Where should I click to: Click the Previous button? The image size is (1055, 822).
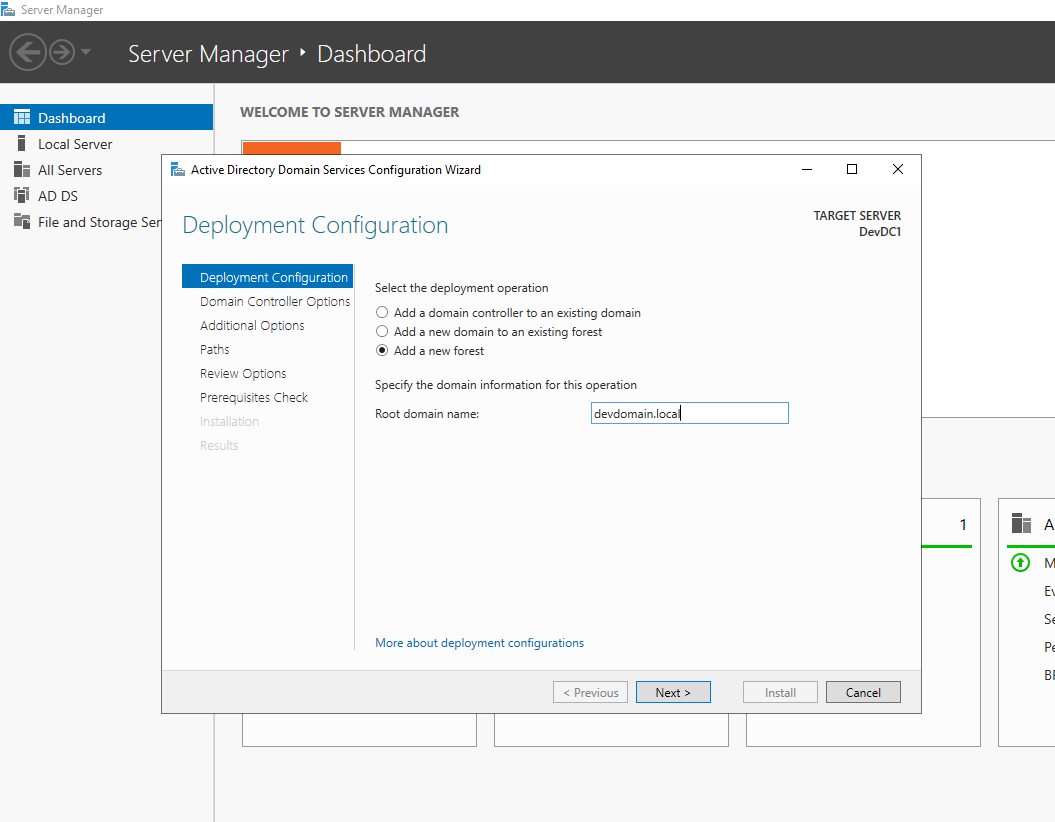(x=590, y=692)
